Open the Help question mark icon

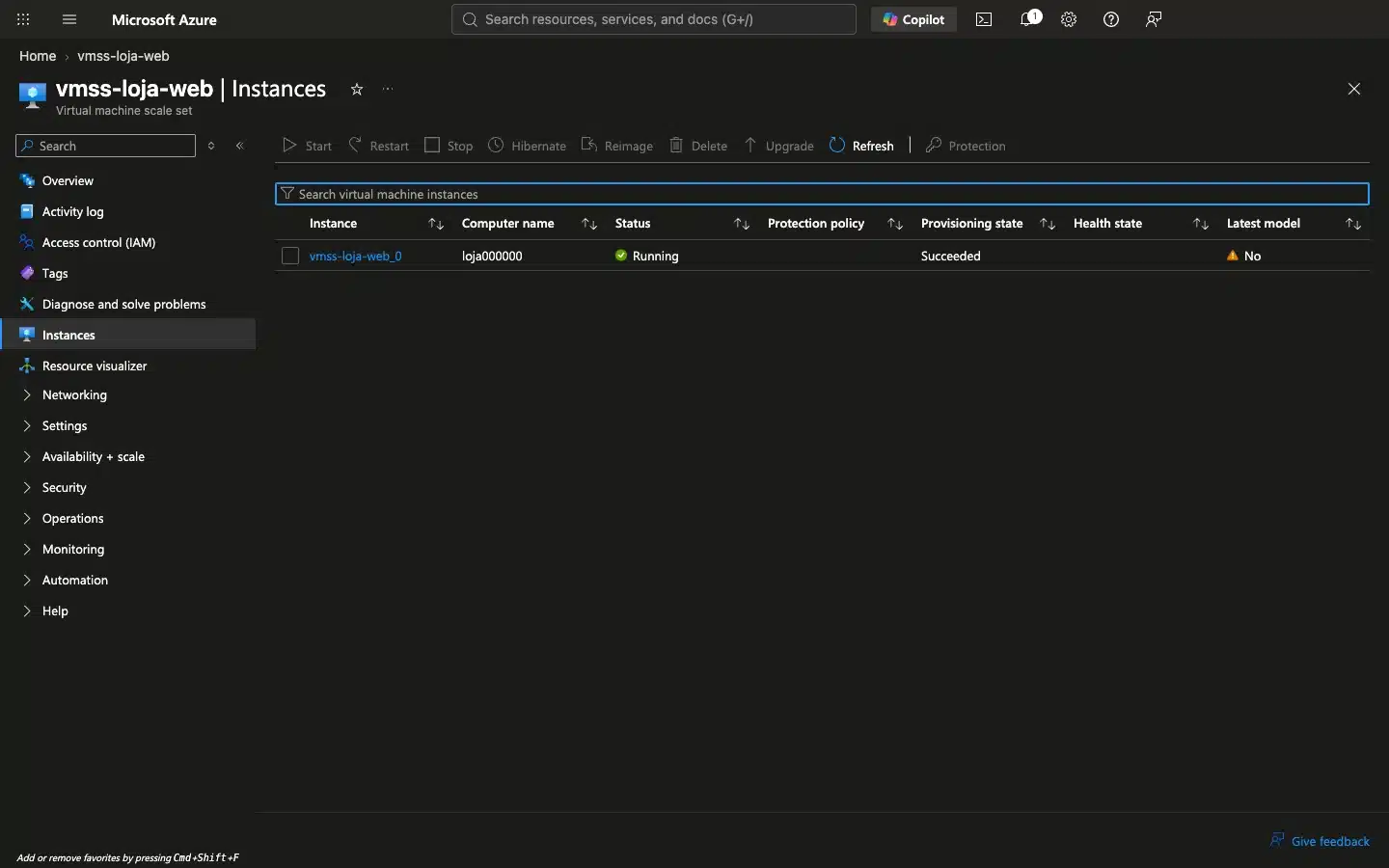(x=1111, y=19)
